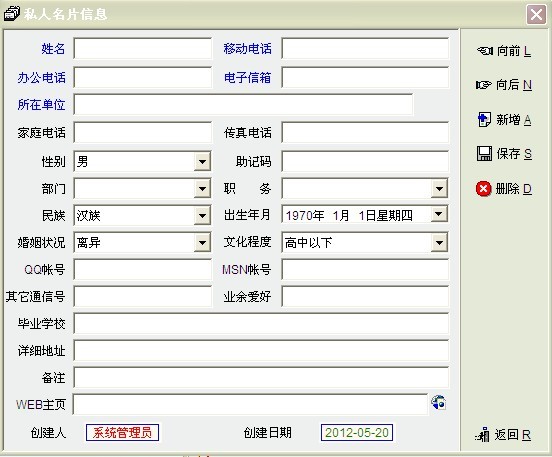Image resolution: width=552 pixels, height=457 pixels.
Task: Click the 返回 R button label
Action: coord(513,435)
